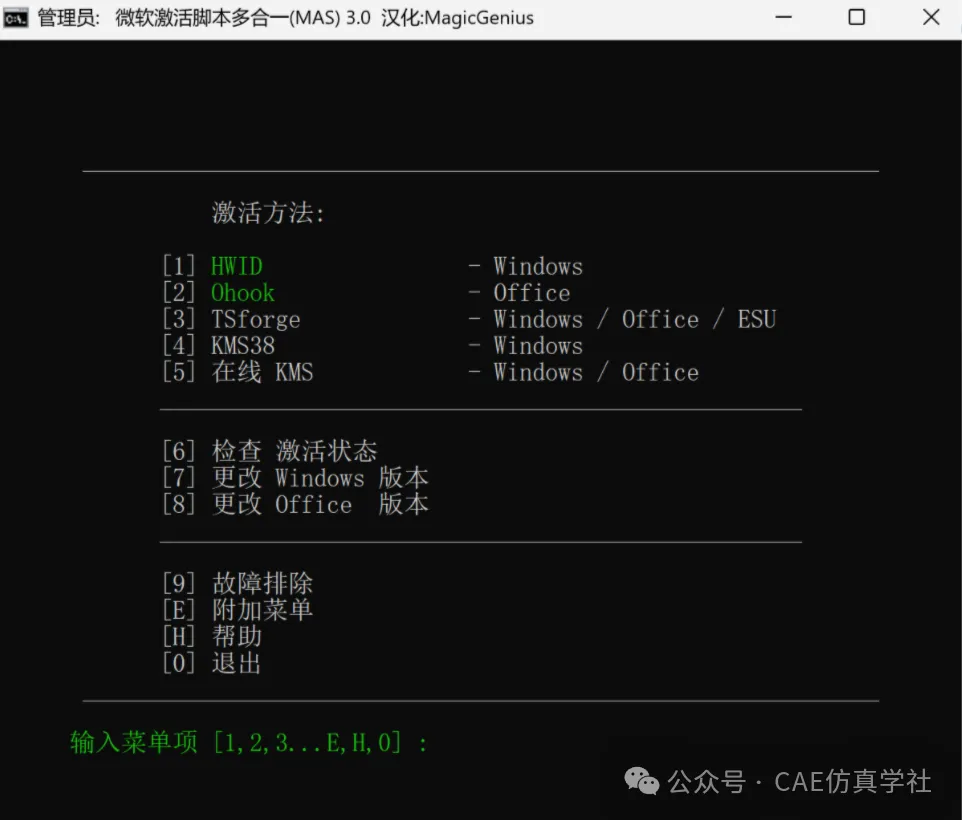Viewport: 962px width, 820px height.
Task: Click "Windows / Office / ESU" on the TSforge row
Action: 635,319
